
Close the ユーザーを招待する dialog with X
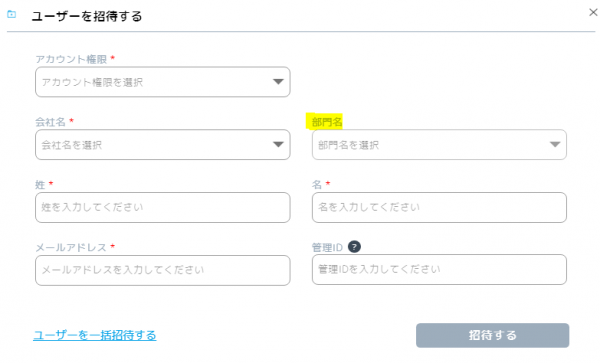tap(593, 13)
